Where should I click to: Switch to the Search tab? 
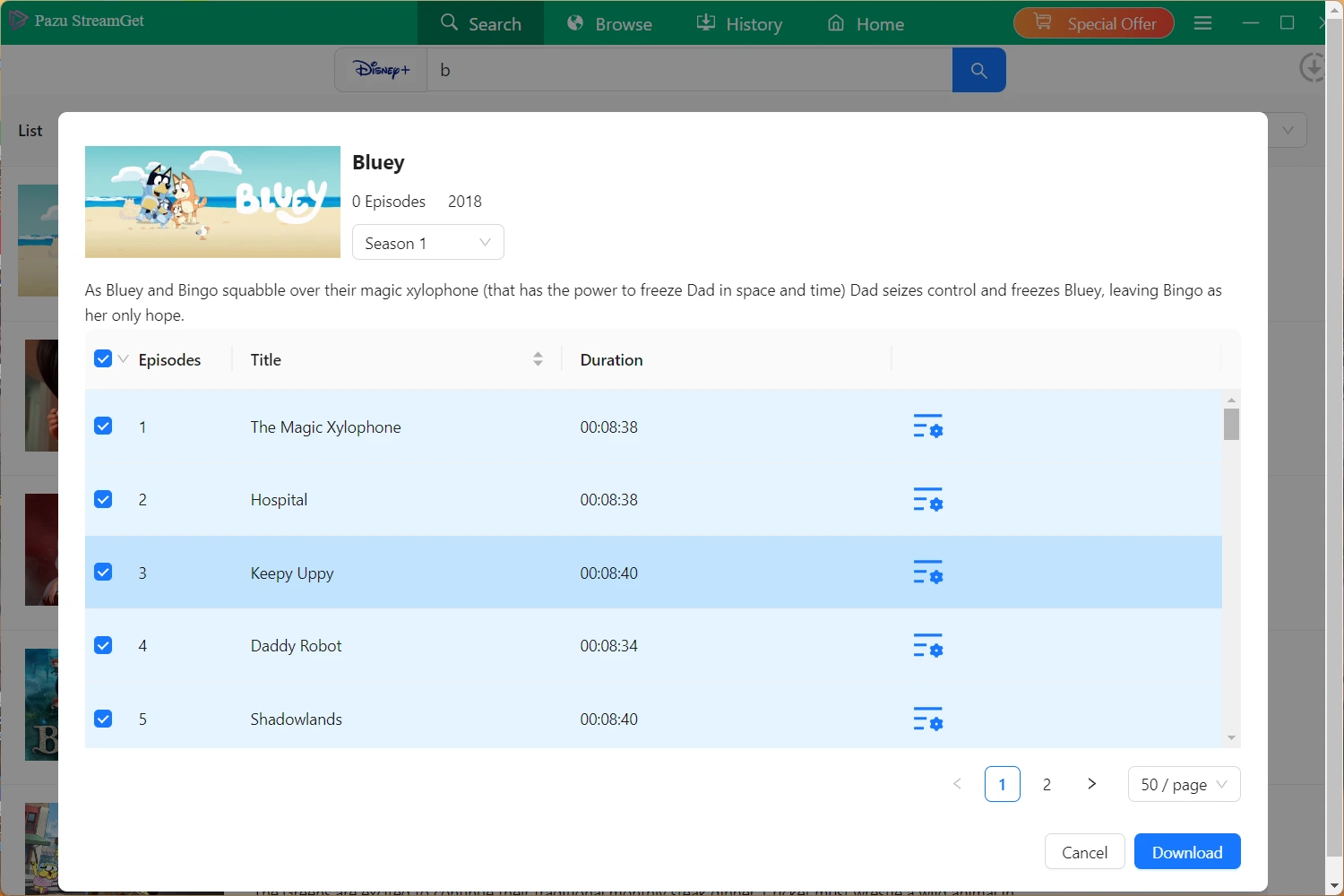point(481,23)
